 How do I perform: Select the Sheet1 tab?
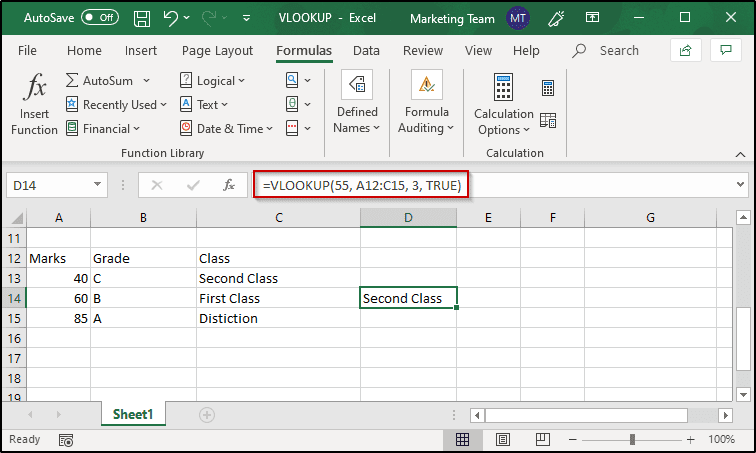pos(133,414)
